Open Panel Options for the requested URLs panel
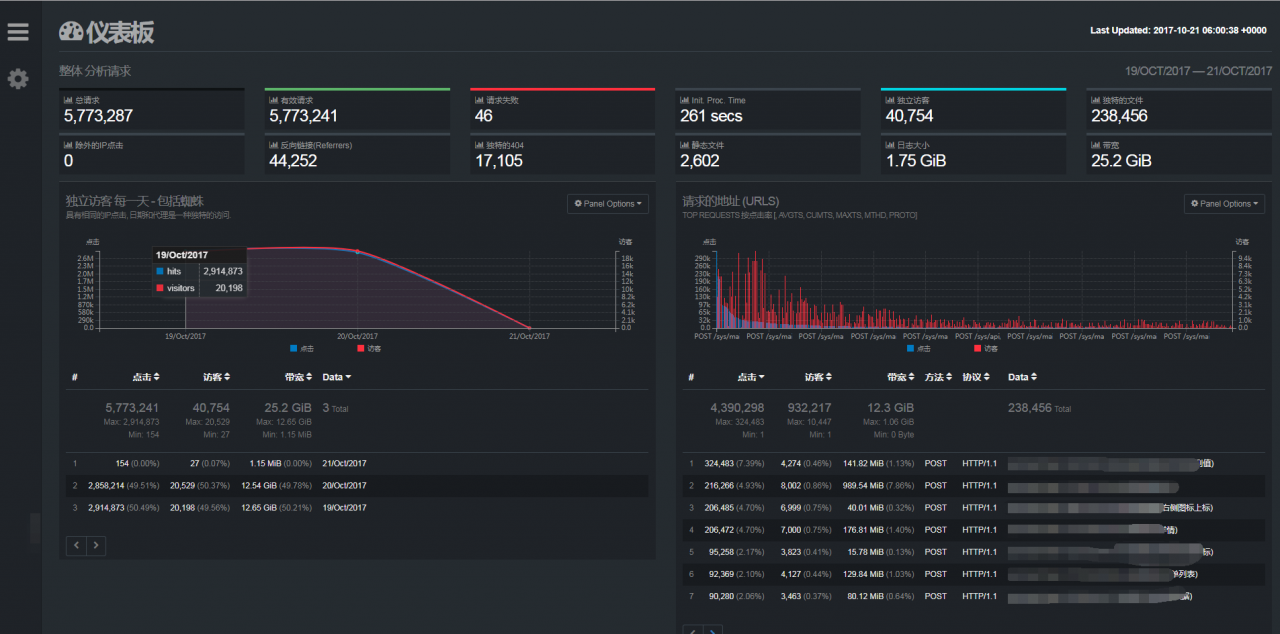Screen dimensions: 1280x634 1225,204
